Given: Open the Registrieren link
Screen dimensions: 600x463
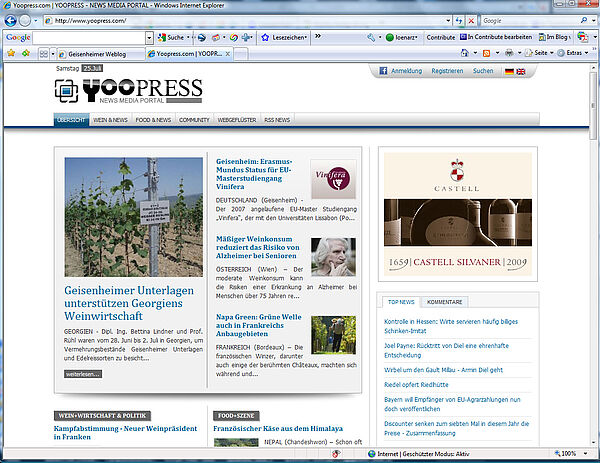Looking at the screenshot, I should 447,71.
